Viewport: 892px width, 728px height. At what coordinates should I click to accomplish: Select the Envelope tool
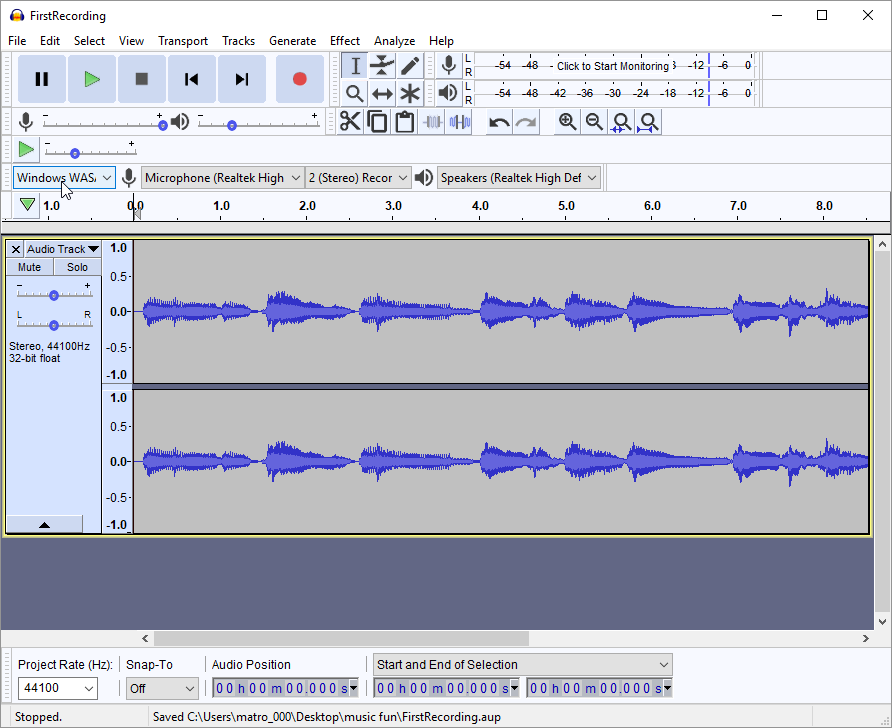(382, 66)
